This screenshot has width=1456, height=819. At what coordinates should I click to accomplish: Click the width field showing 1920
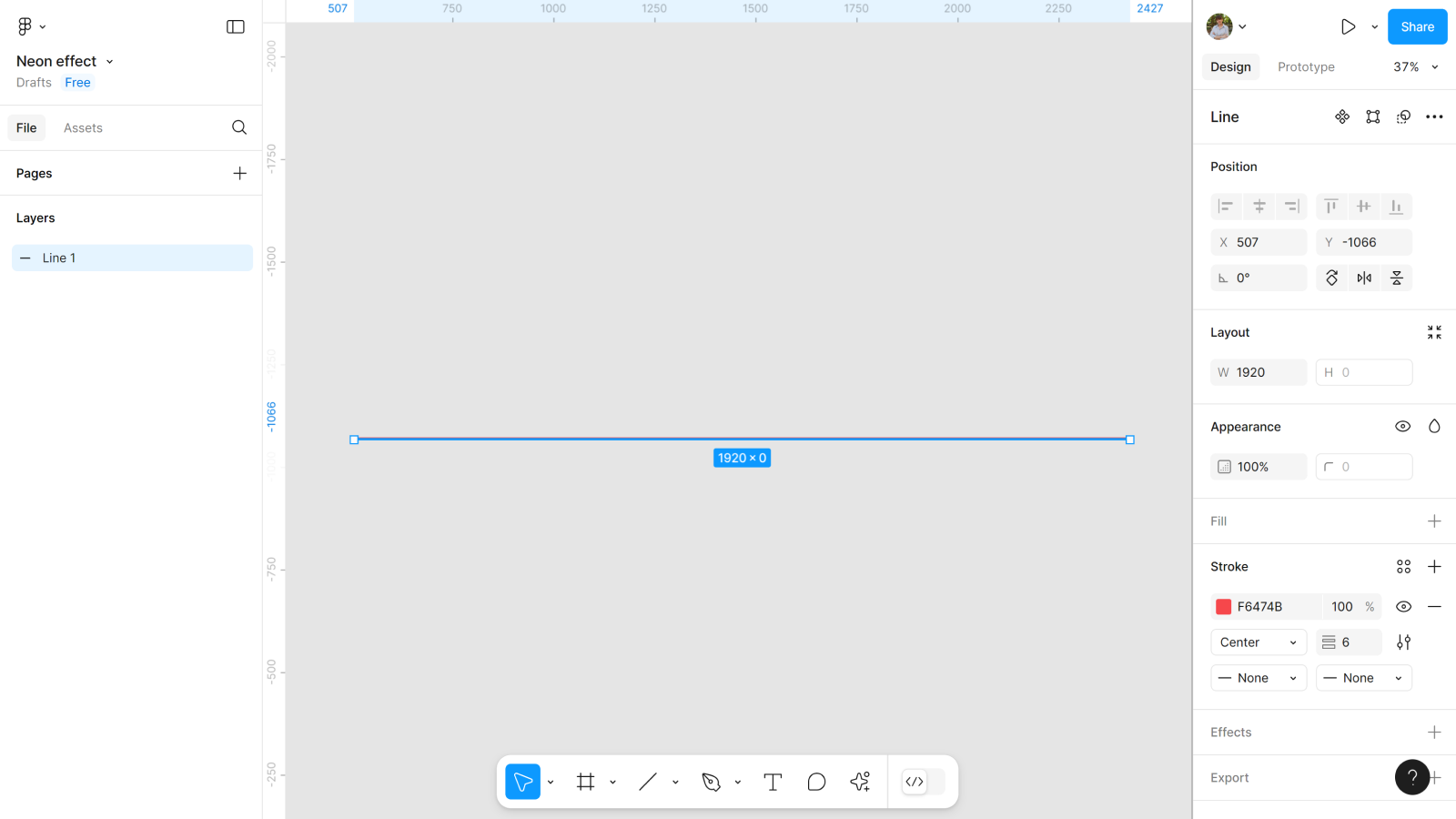[x=1259, y=372]
